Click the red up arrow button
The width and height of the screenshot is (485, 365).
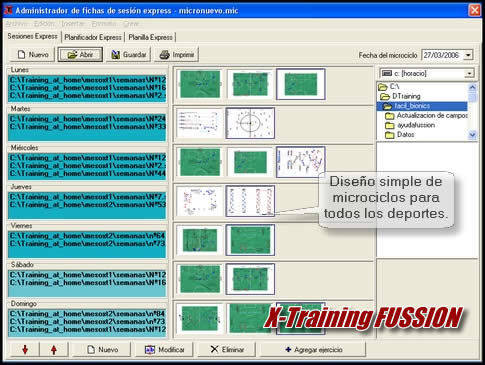pos(54,350)
